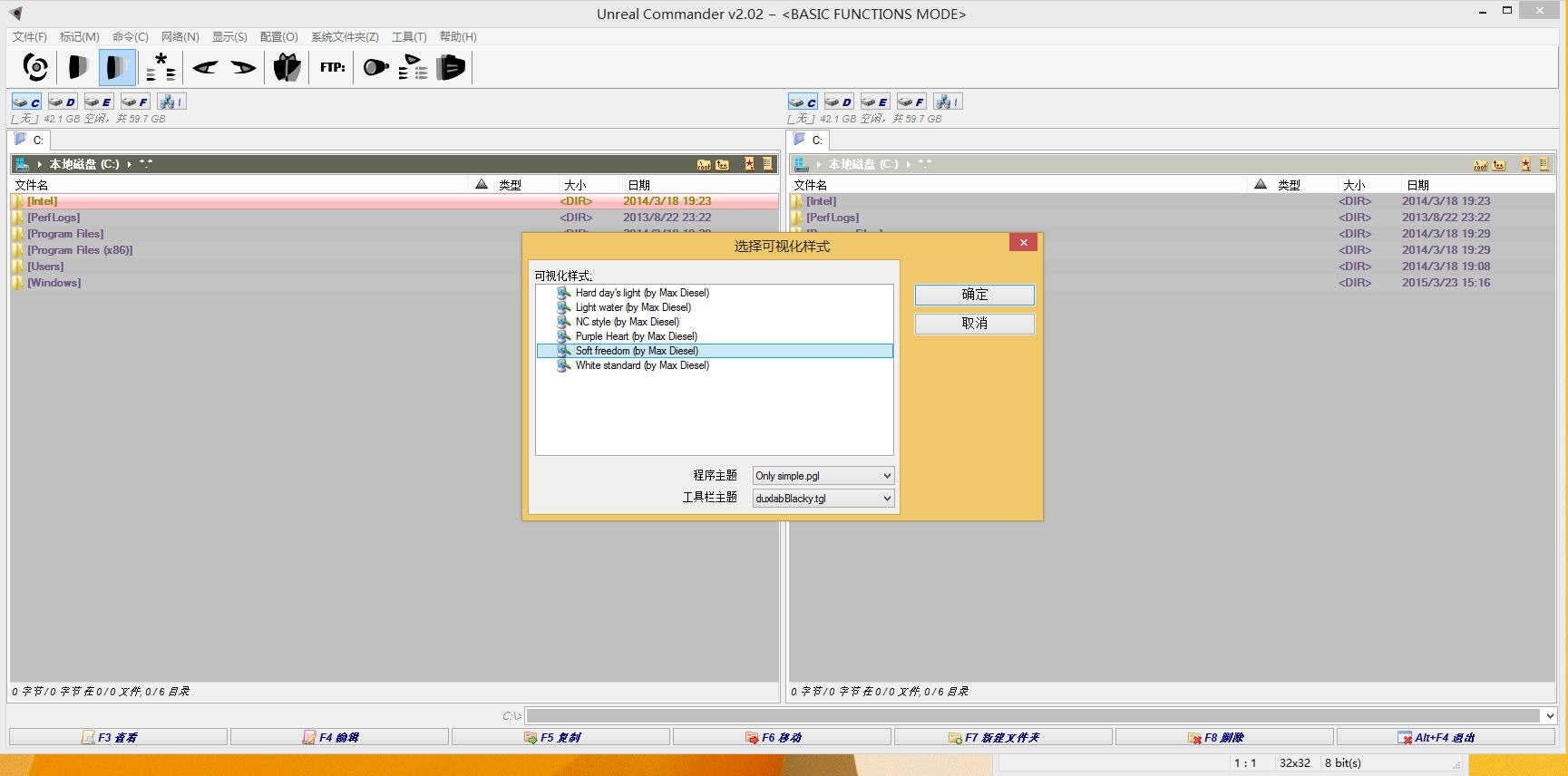
Task: Expand the command line history dropdown
Action: tap(1550, 716)
